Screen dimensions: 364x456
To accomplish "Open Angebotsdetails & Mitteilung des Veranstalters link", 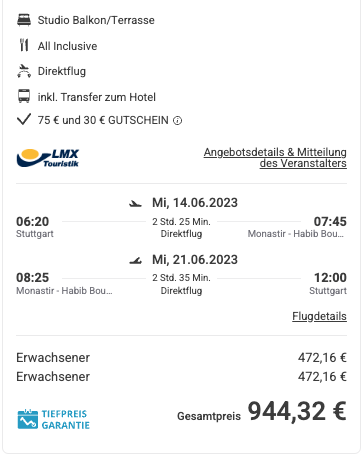I will pyautogui.click(x=275, y=158).
